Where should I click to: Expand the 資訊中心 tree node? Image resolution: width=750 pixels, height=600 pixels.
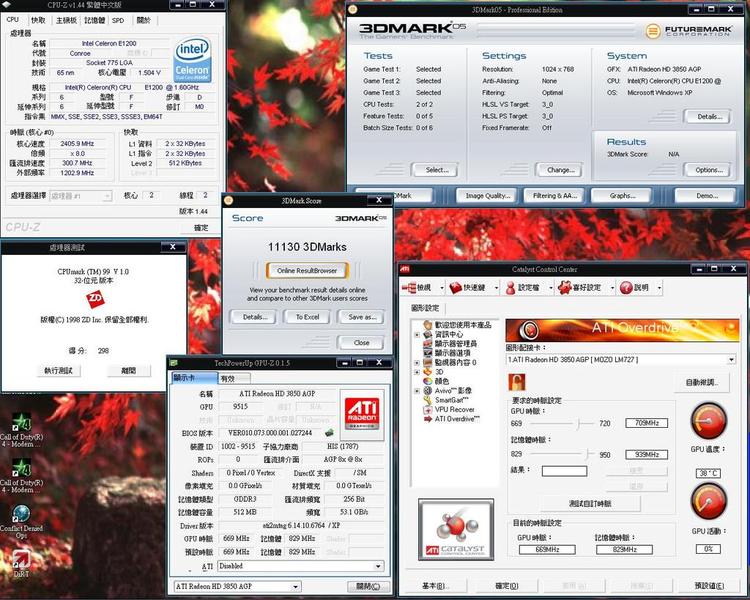417,334
